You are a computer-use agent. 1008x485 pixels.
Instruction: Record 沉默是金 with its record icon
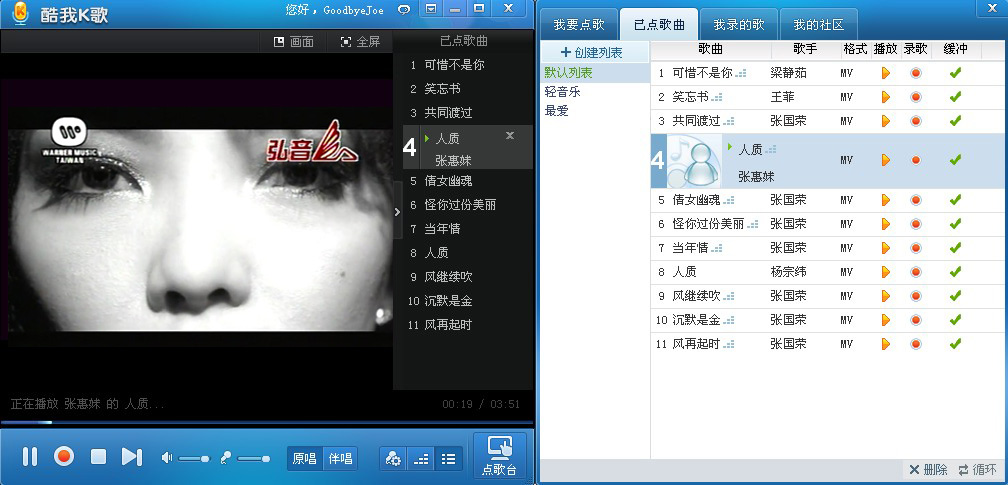tap(916, 320)
